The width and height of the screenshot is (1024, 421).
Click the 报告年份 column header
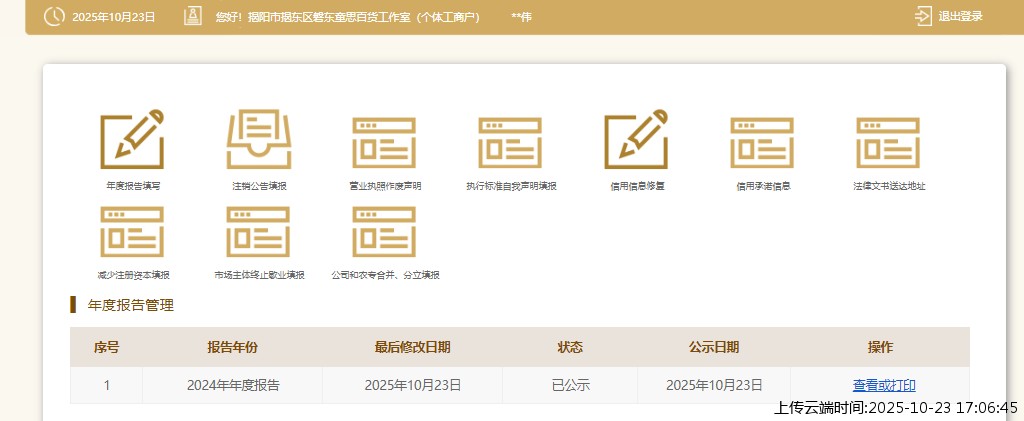point(232,347)
